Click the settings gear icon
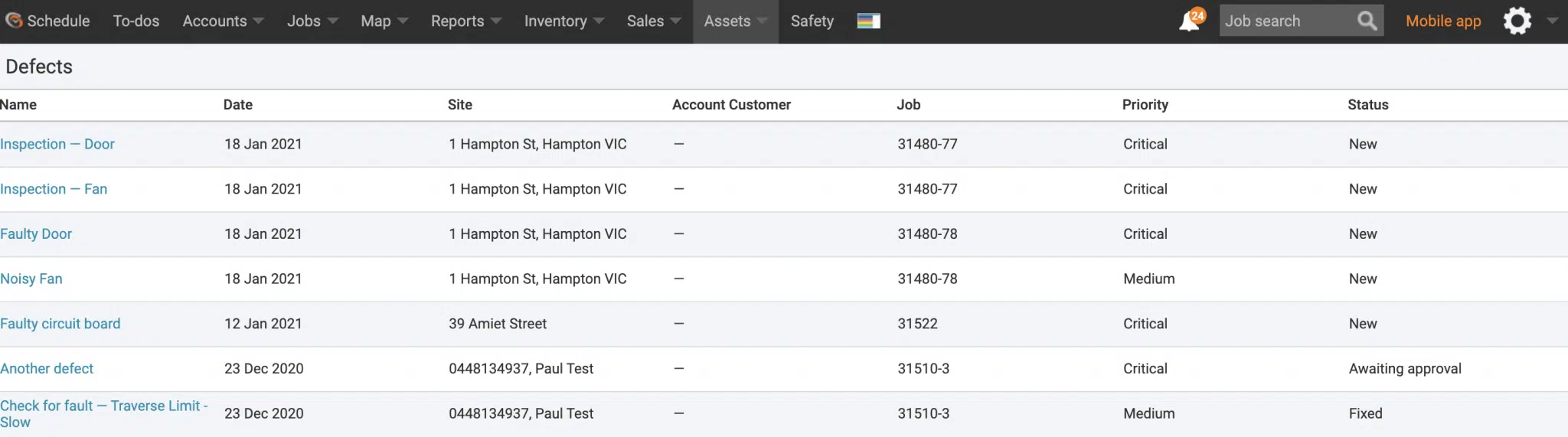This screenshot has height=437, width=1568. 1517,21
